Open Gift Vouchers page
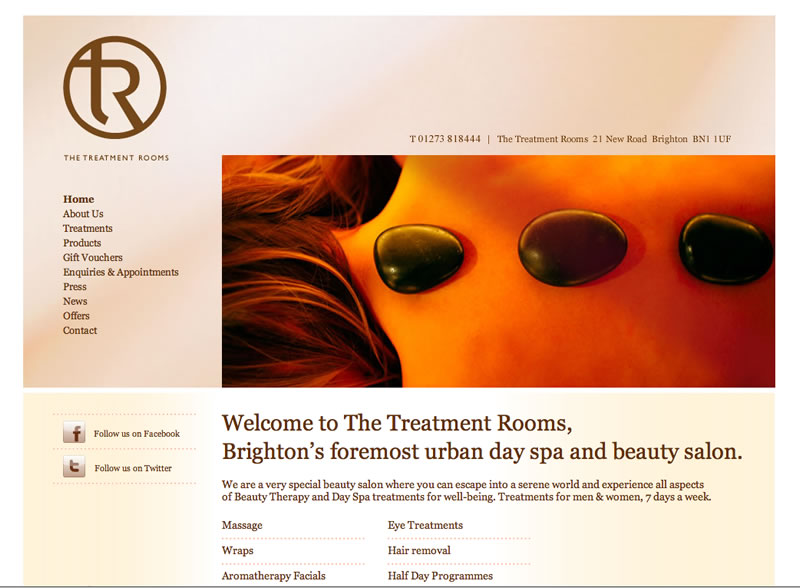 (93, 257)
